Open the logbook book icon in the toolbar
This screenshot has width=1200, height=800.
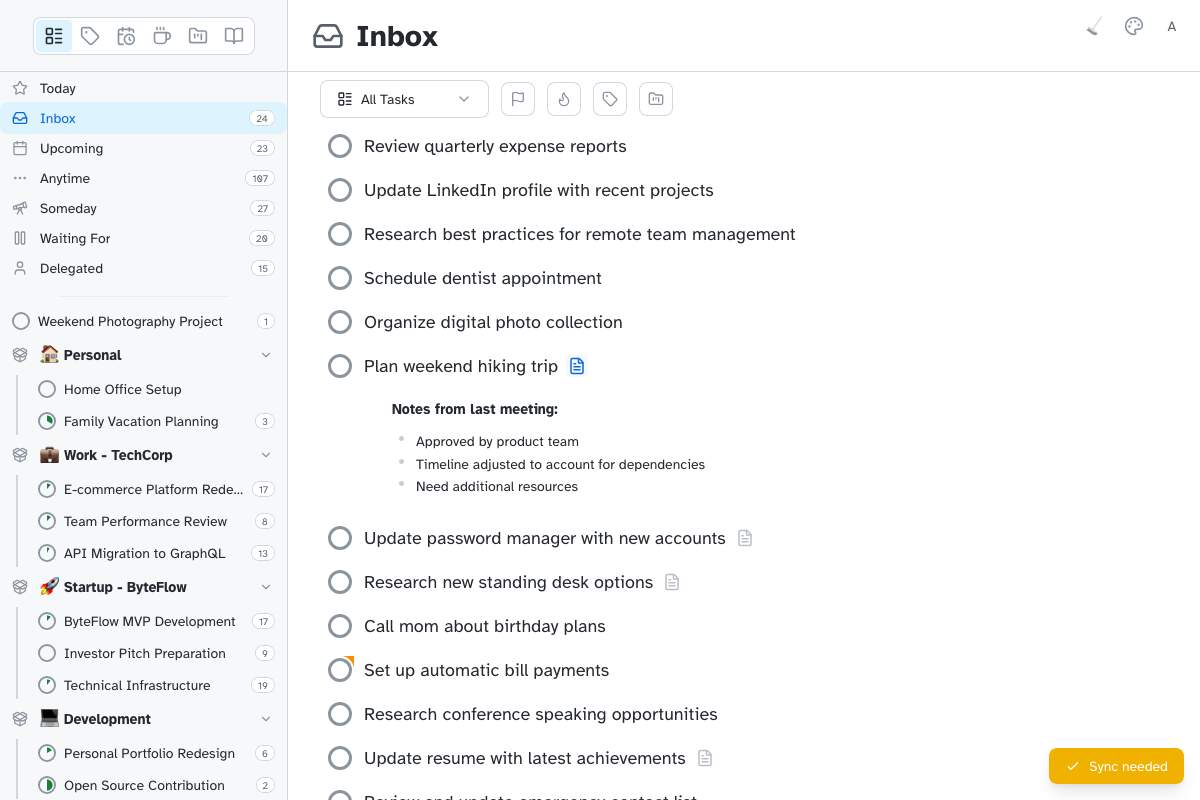point(233,36)
